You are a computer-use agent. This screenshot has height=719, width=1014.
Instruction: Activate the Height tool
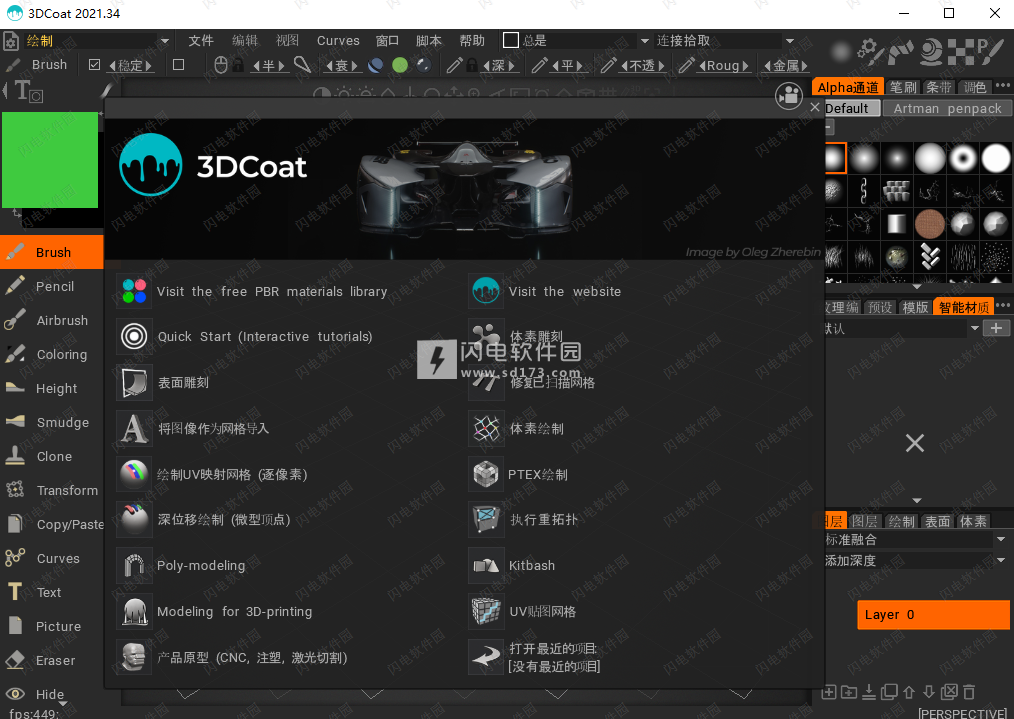[x=52, y=388]
